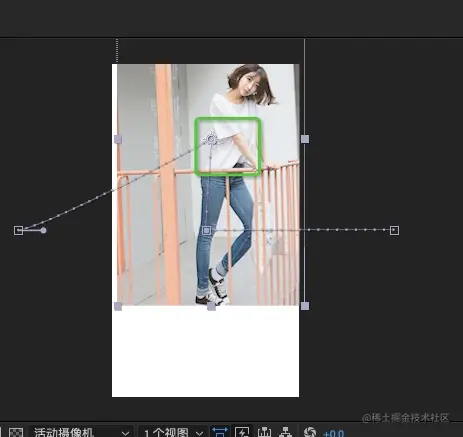
Task: Open the timeline panel icon
Action: click(264, 432)
